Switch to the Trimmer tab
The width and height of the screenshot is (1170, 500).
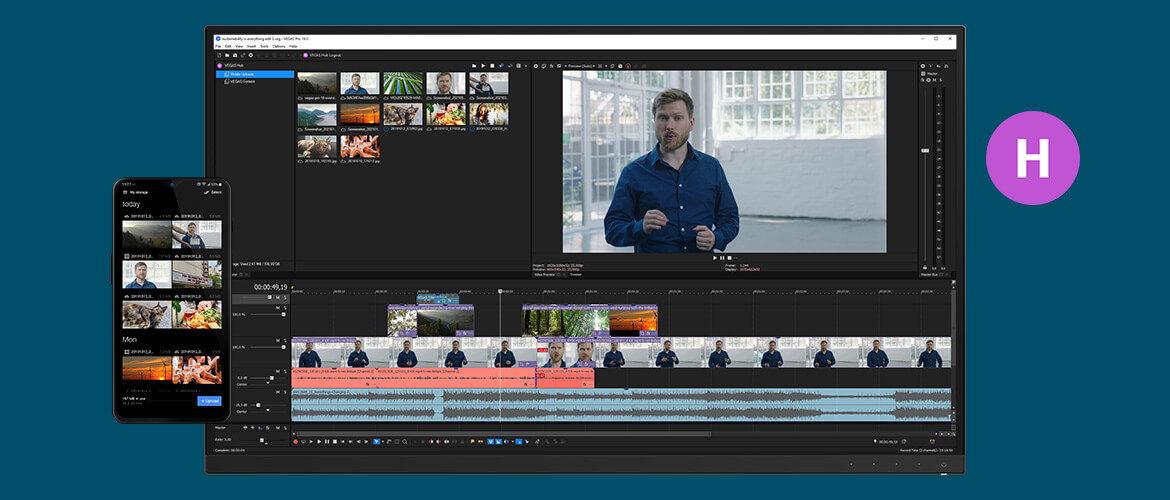[575, 274]
